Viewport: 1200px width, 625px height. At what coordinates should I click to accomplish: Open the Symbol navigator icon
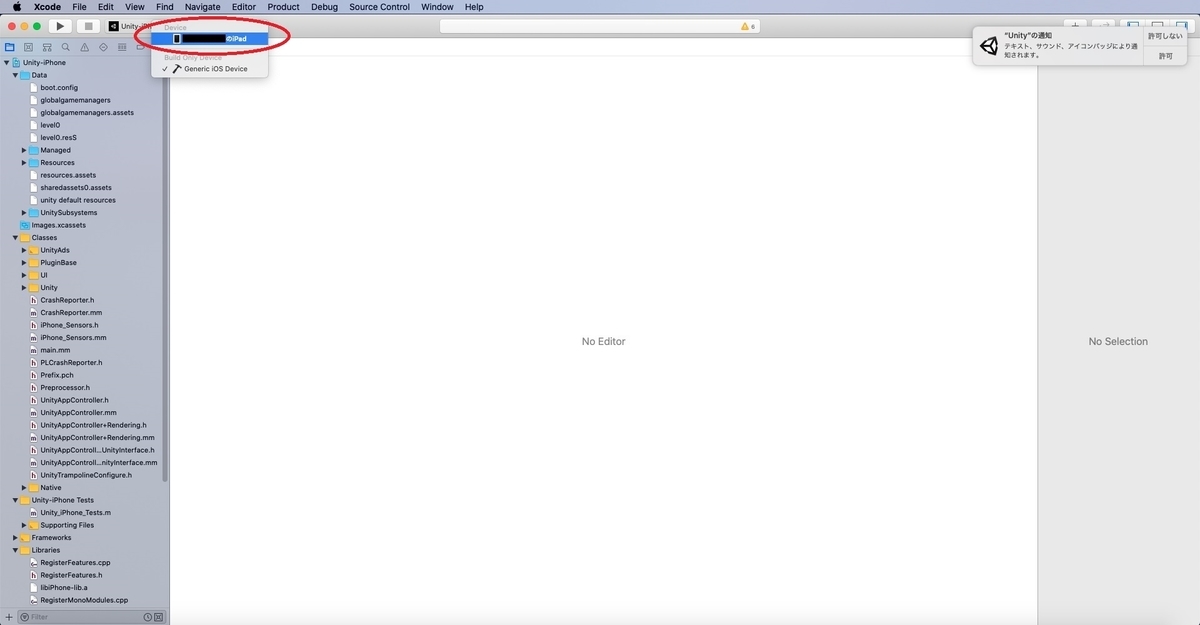tap(47, 46)
